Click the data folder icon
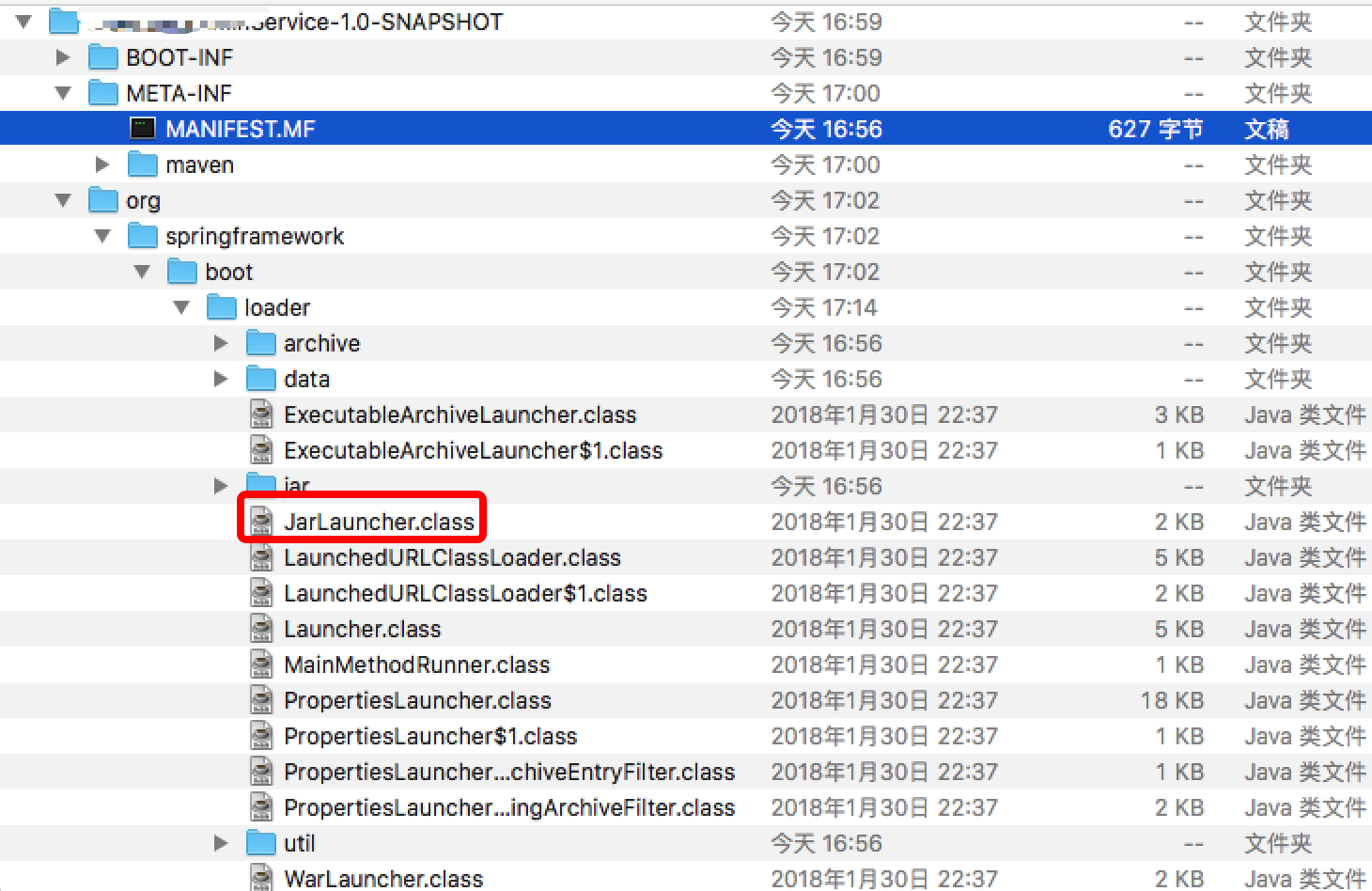 (260, 379)
